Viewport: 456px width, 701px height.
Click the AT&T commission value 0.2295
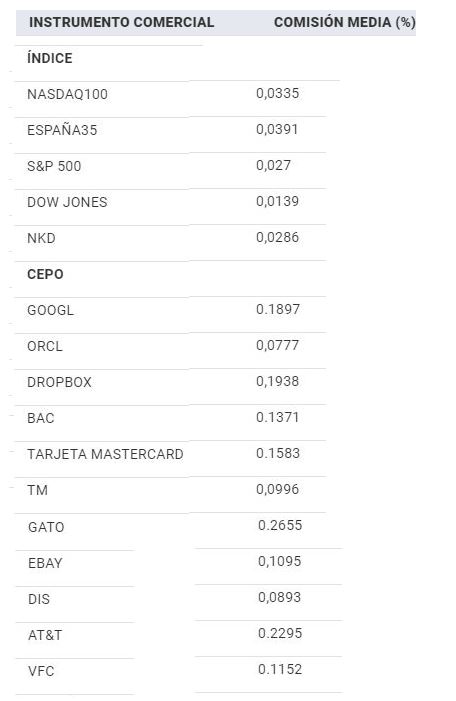point(280,633)
